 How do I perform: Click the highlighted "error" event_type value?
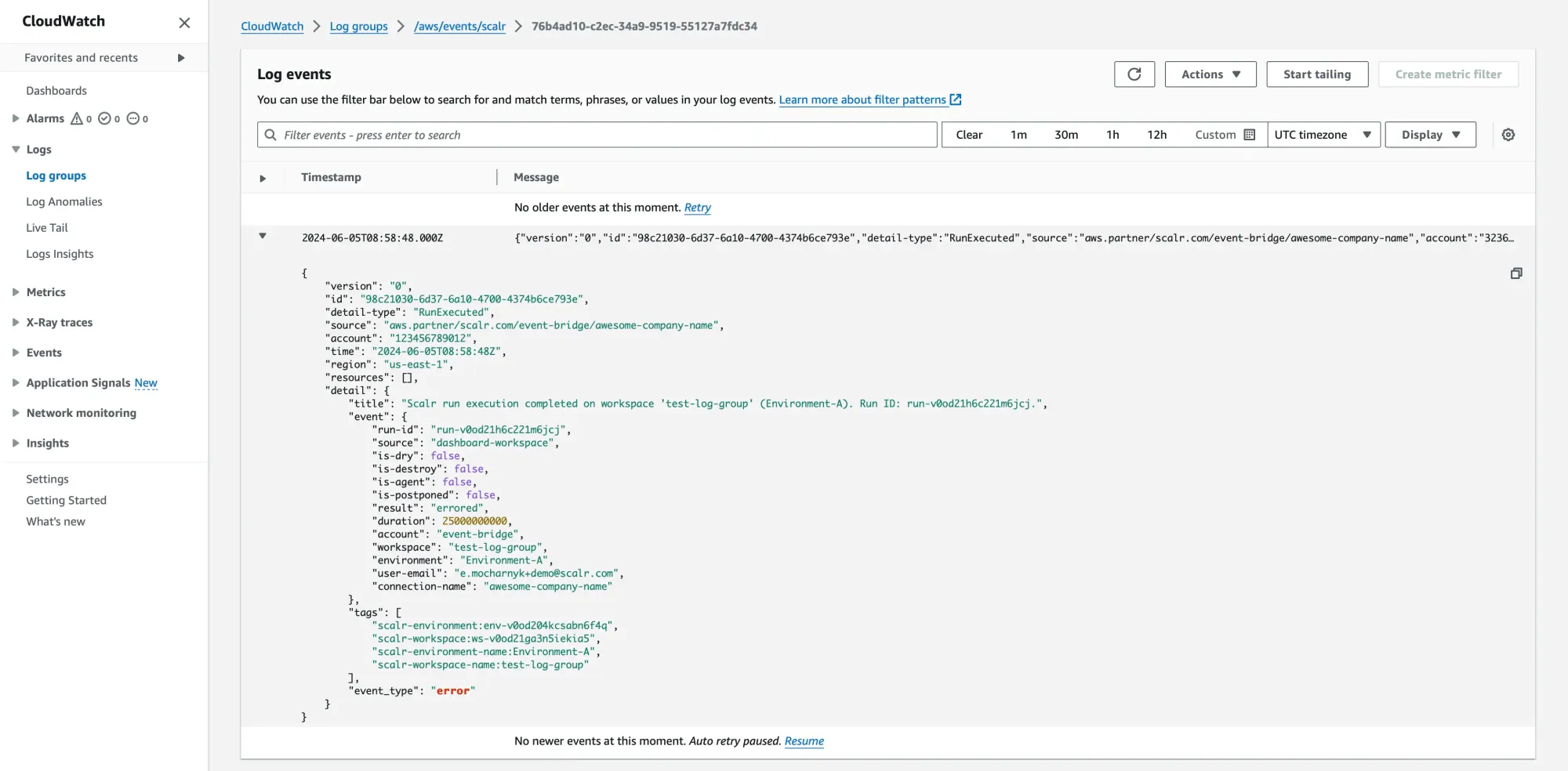453,690
